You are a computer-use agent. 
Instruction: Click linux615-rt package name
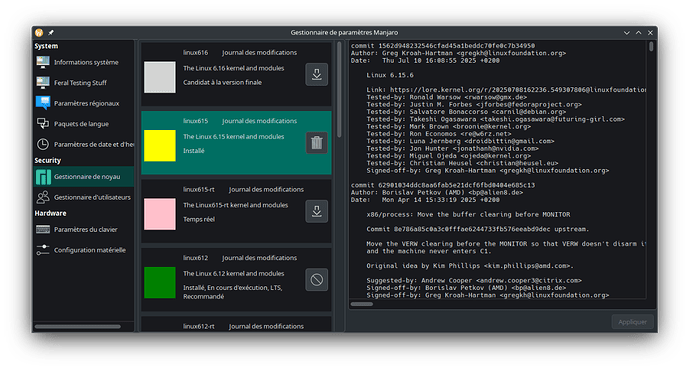(199, 189)
